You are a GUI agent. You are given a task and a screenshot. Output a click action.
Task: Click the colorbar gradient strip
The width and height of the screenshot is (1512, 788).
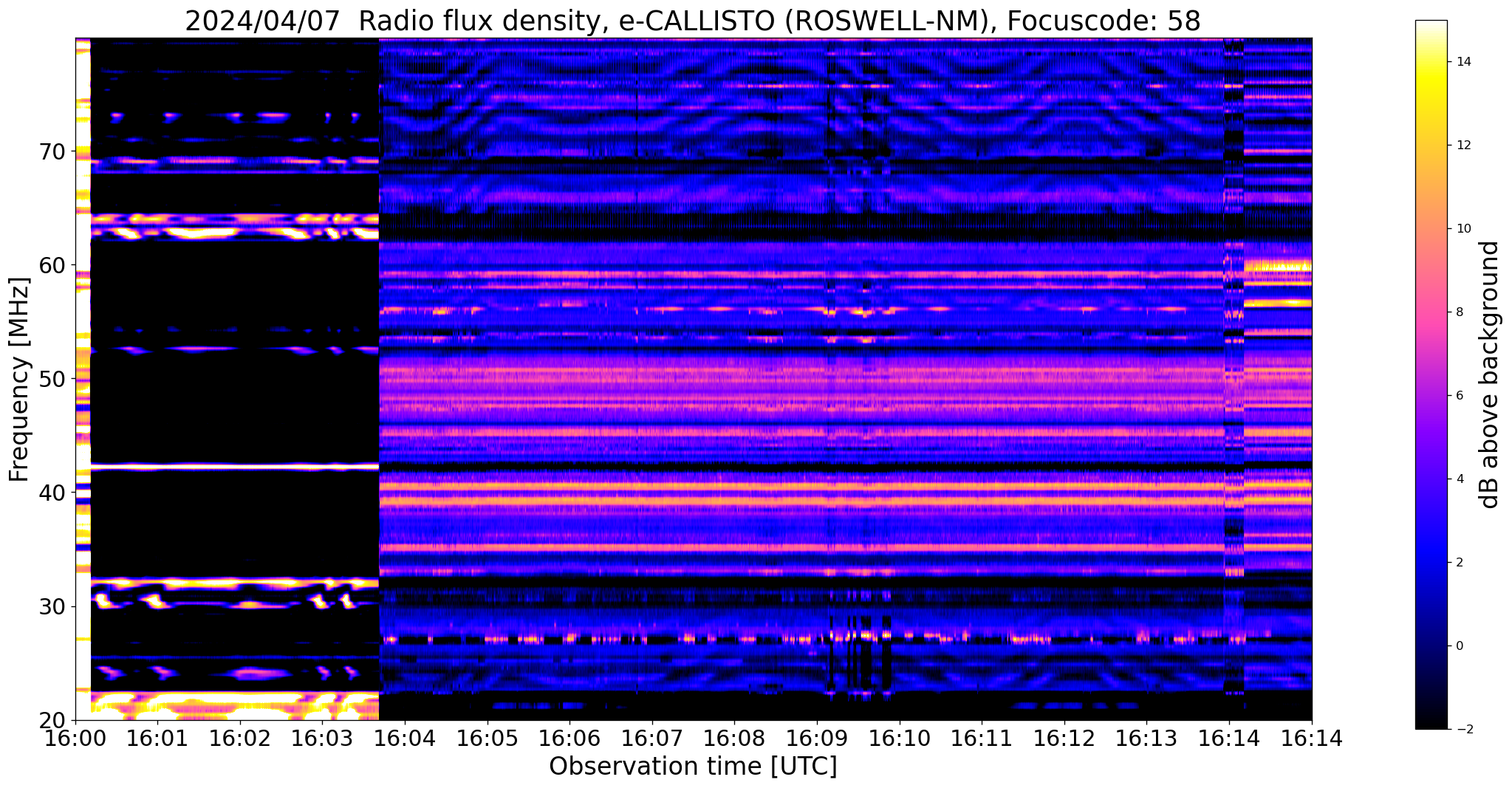coord(1431,374)
